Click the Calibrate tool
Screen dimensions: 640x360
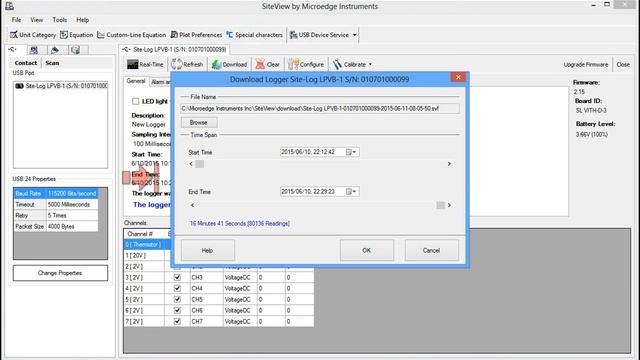click(x=349, y=64)
